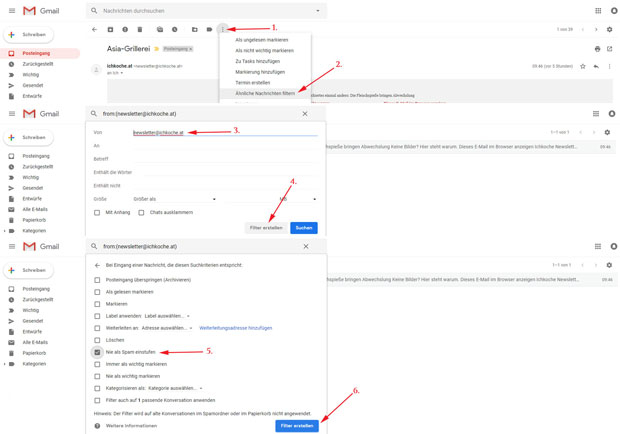The width and height of the screenshot is (620, 434).
Task: Select 'Ähnliche Nachrichten filtern' from the menu
Action: 265,93
